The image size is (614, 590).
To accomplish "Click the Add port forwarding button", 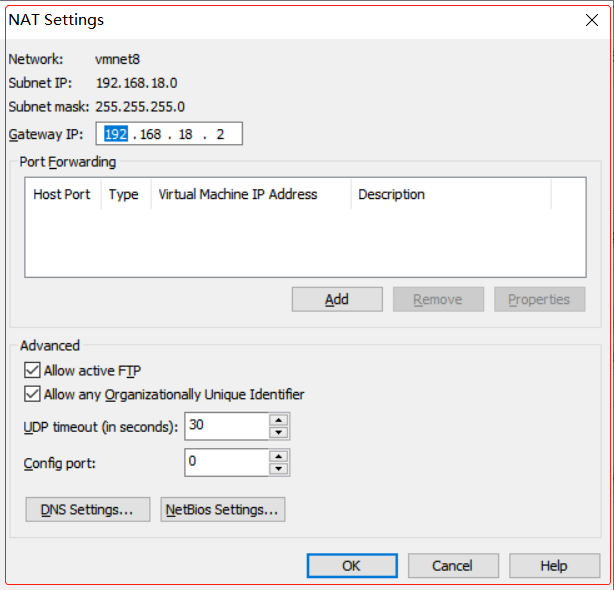I will click(337, 299).
